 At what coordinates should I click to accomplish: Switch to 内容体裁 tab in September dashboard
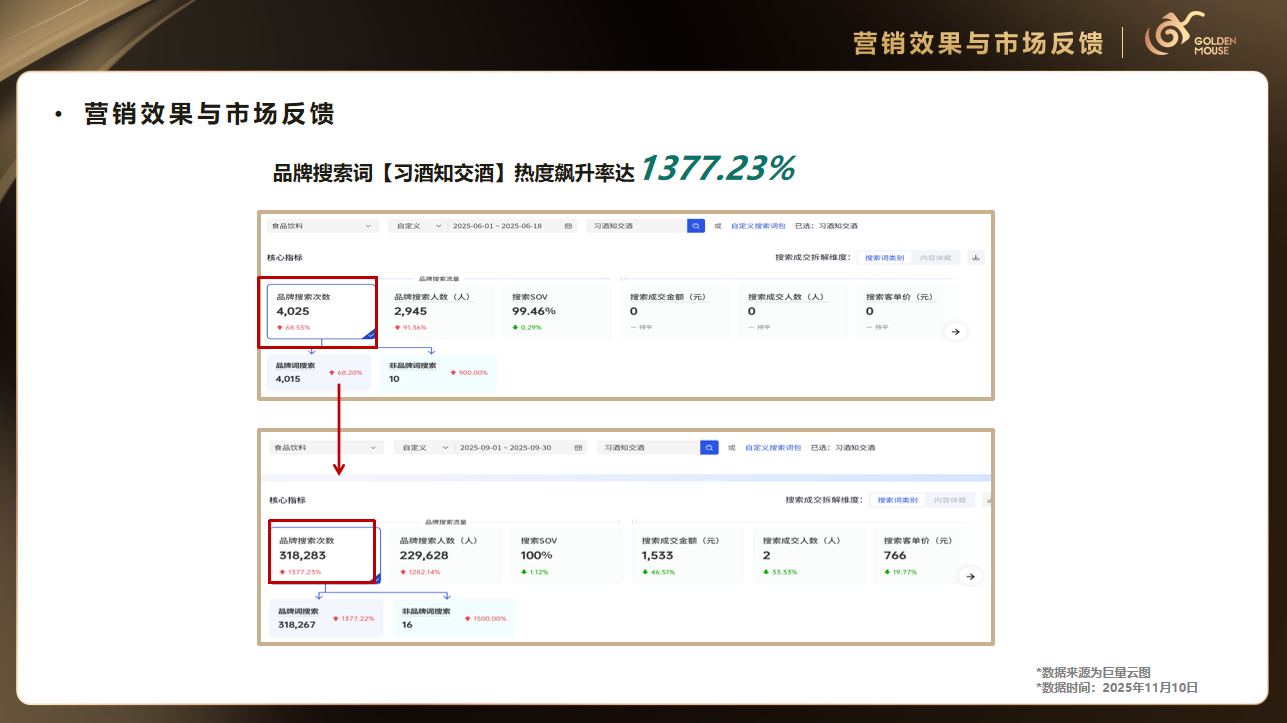point(949,499)
